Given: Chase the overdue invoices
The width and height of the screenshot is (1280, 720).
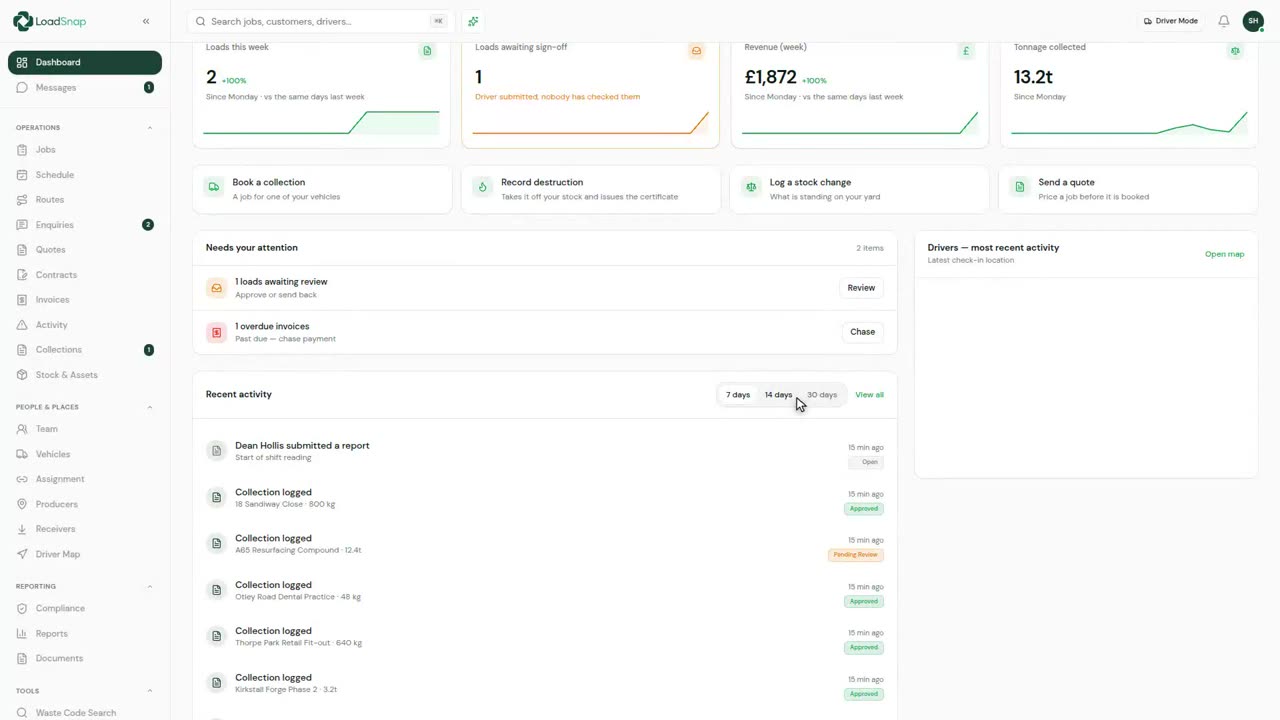Looking at the screenshot, I should point(862,332).
